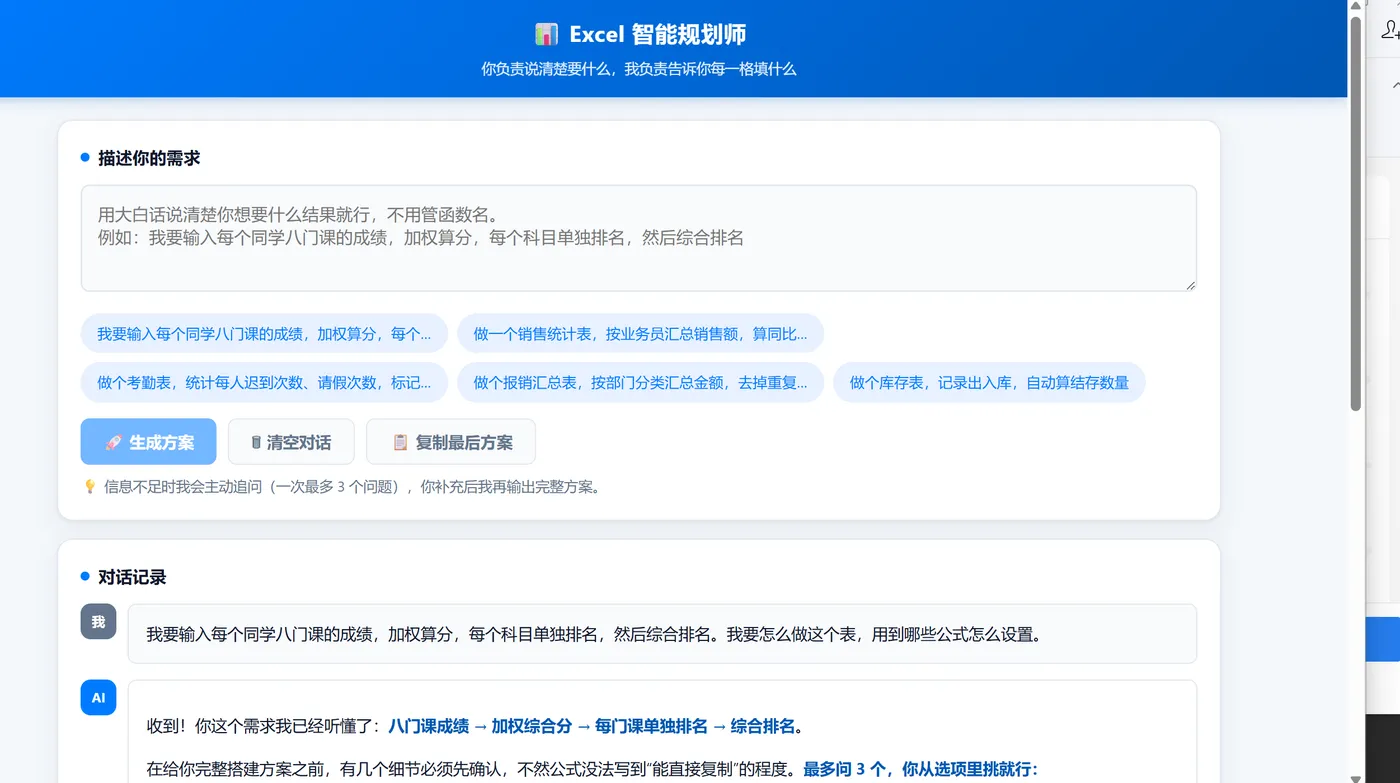Click the "描述你的需求" section heading

pos(149,158)
